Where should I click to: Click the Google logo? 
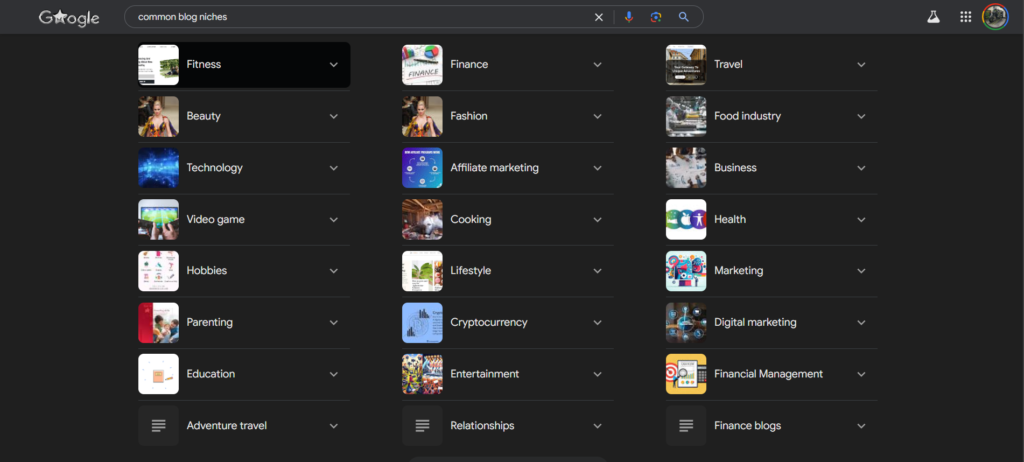69,17
